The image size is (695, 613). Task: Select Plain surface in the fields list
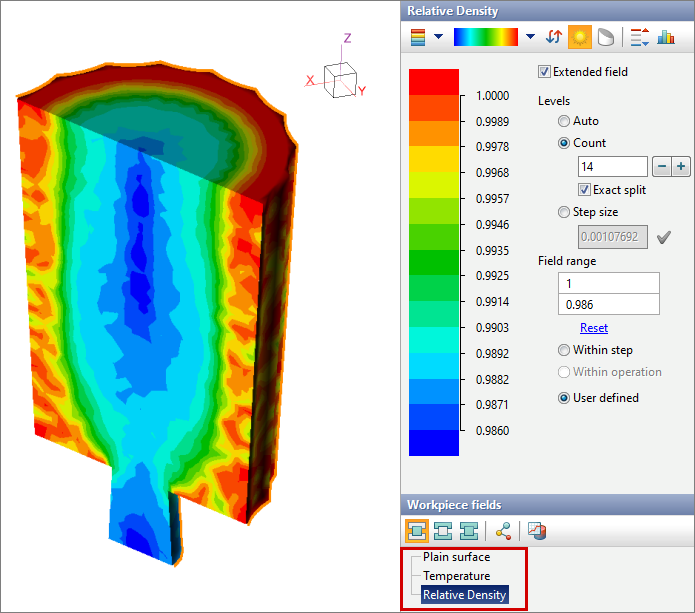[x=456, y=557]
